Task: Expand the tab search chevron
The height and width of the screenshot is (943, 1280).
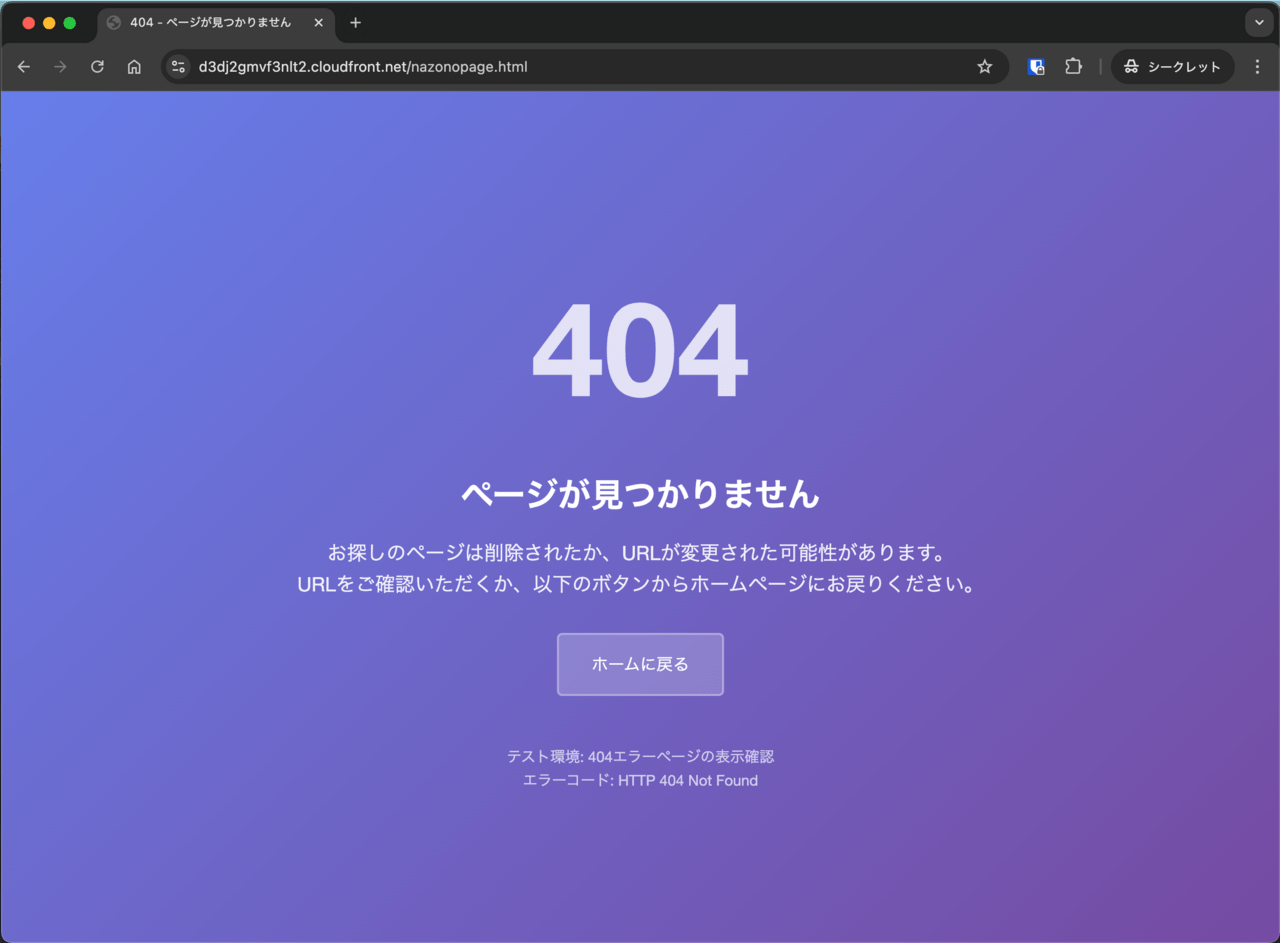Action: [x=1259, y=23]
